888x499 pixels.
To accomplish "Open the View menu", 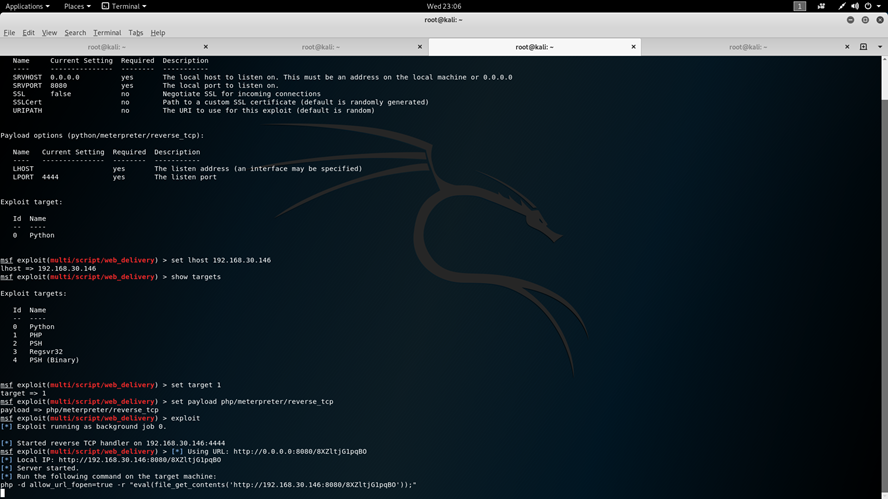I will click(49, 33).
